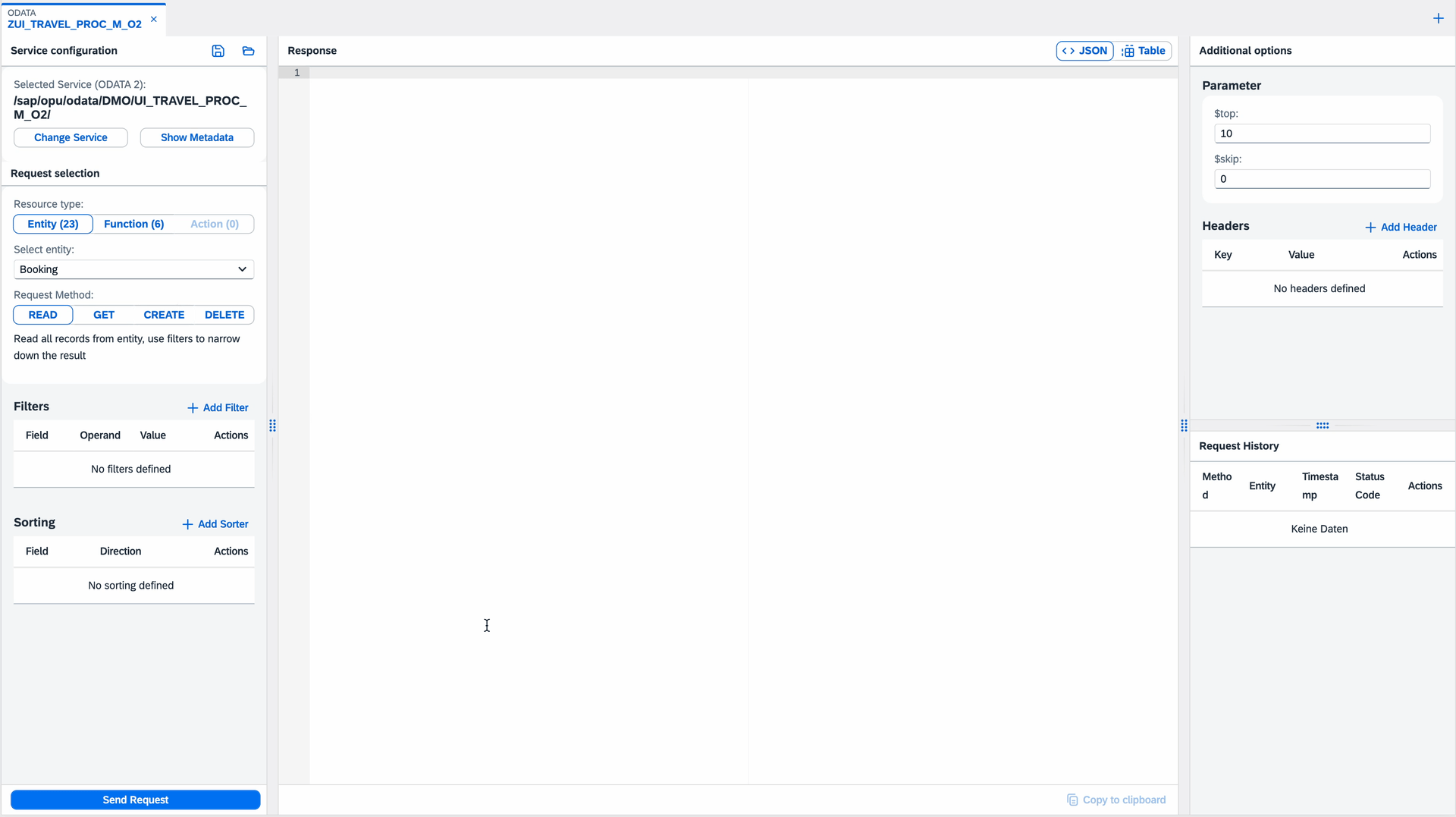Select Entity (23) resource type
This screenshot has width=1456, height=817.
tap(53, 224)
